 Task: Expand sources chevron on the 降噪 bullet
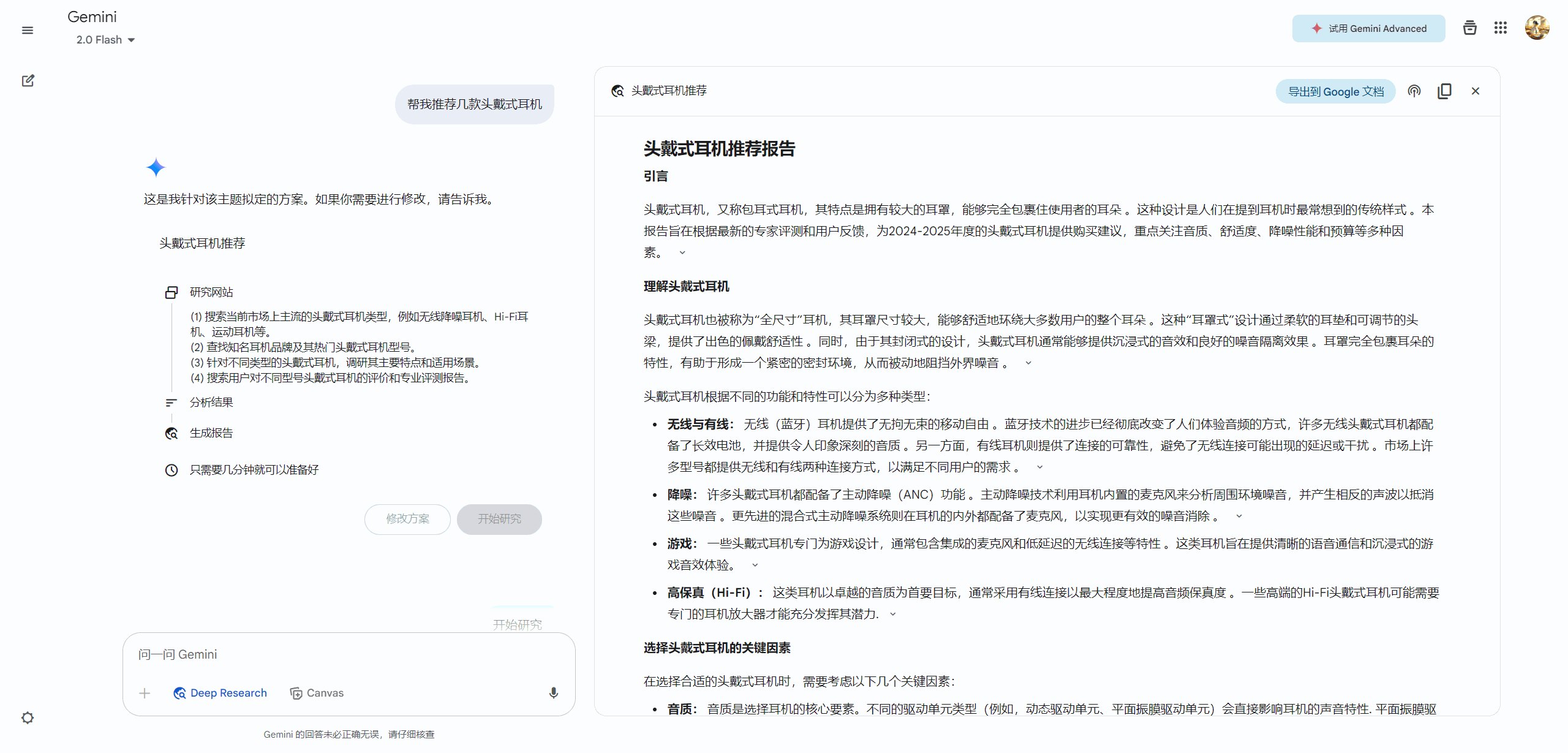(x=1239, y=516)
